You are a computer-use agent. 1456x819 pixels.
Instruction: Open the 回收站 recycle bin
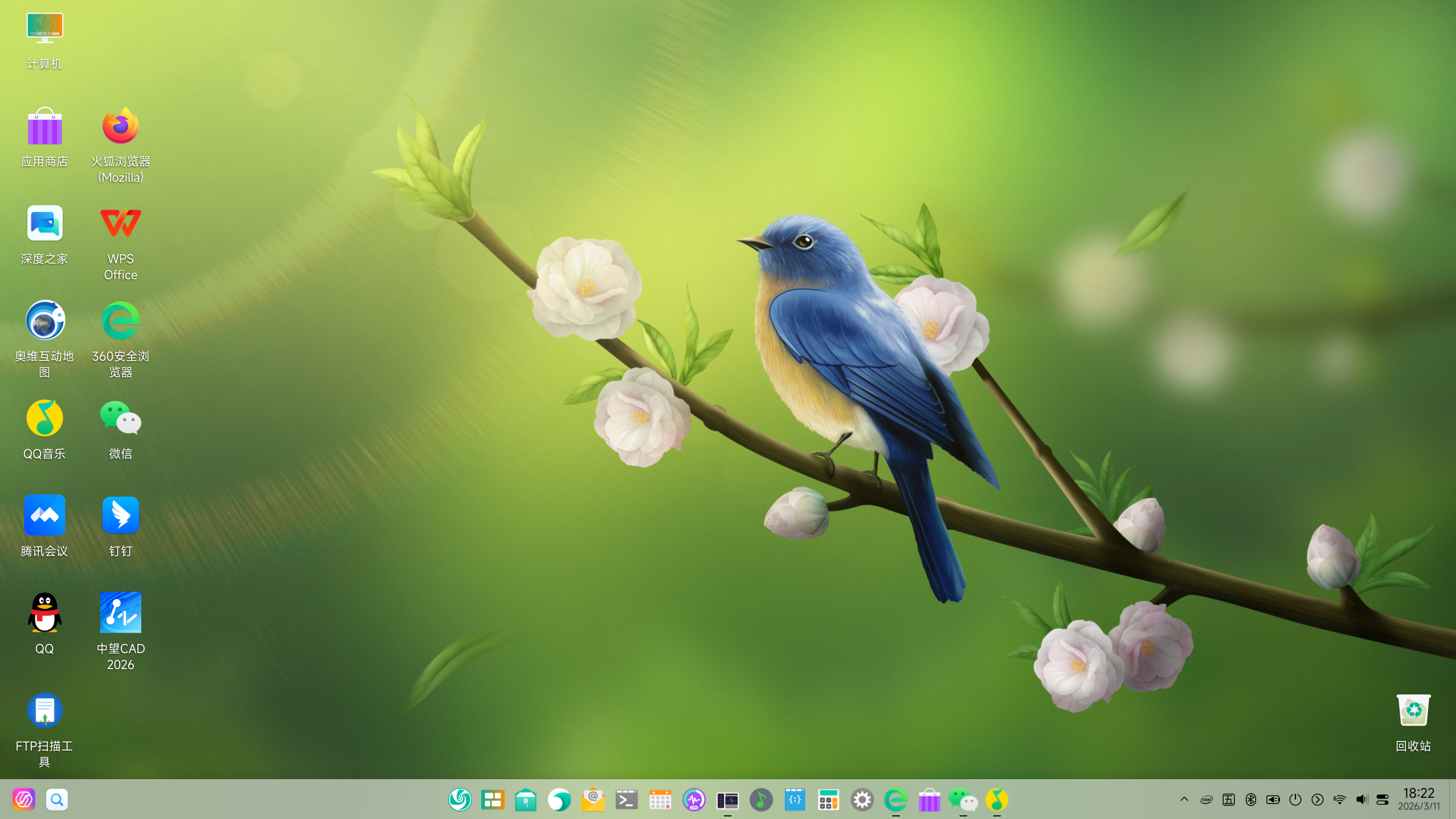(x=1413, y=711)
